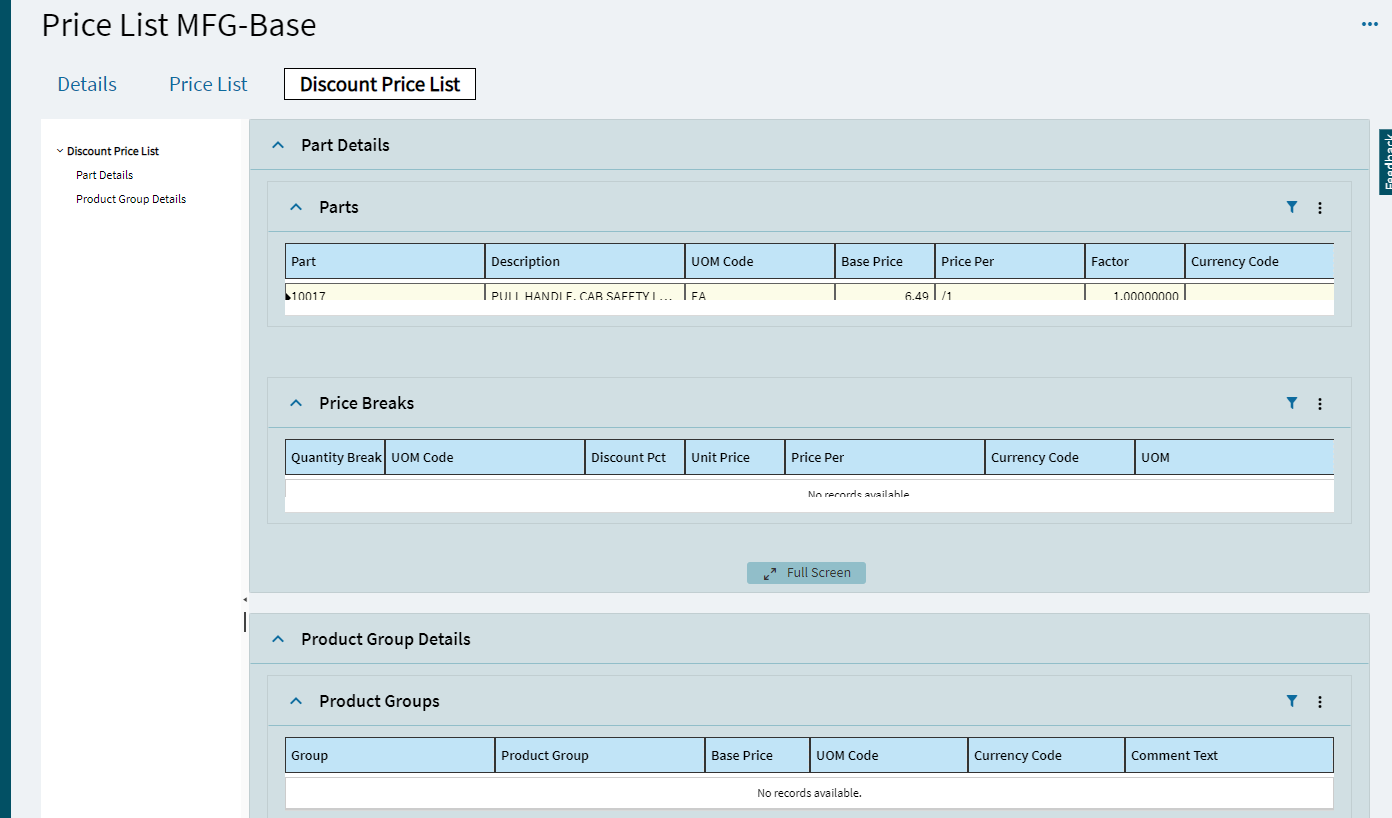Sort Parts grid by Part column

point(385,261)
